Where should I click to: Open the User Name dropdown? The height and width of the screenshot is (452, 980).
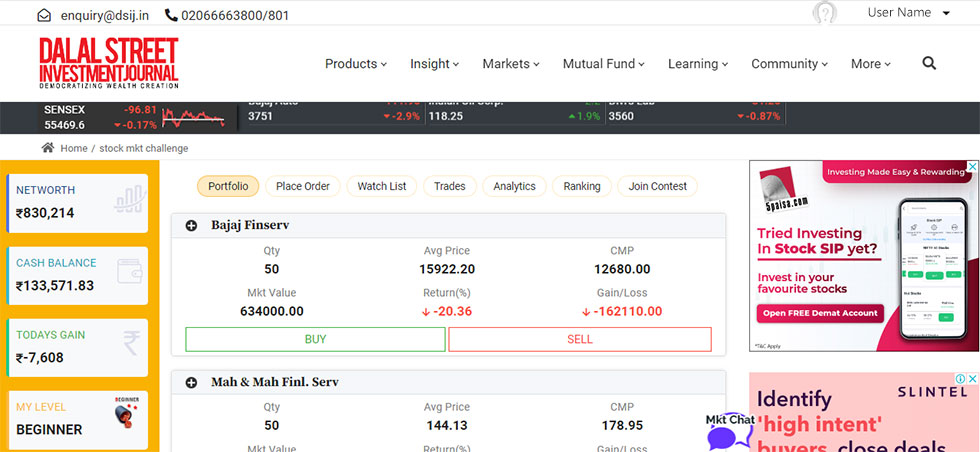point(909,13)
